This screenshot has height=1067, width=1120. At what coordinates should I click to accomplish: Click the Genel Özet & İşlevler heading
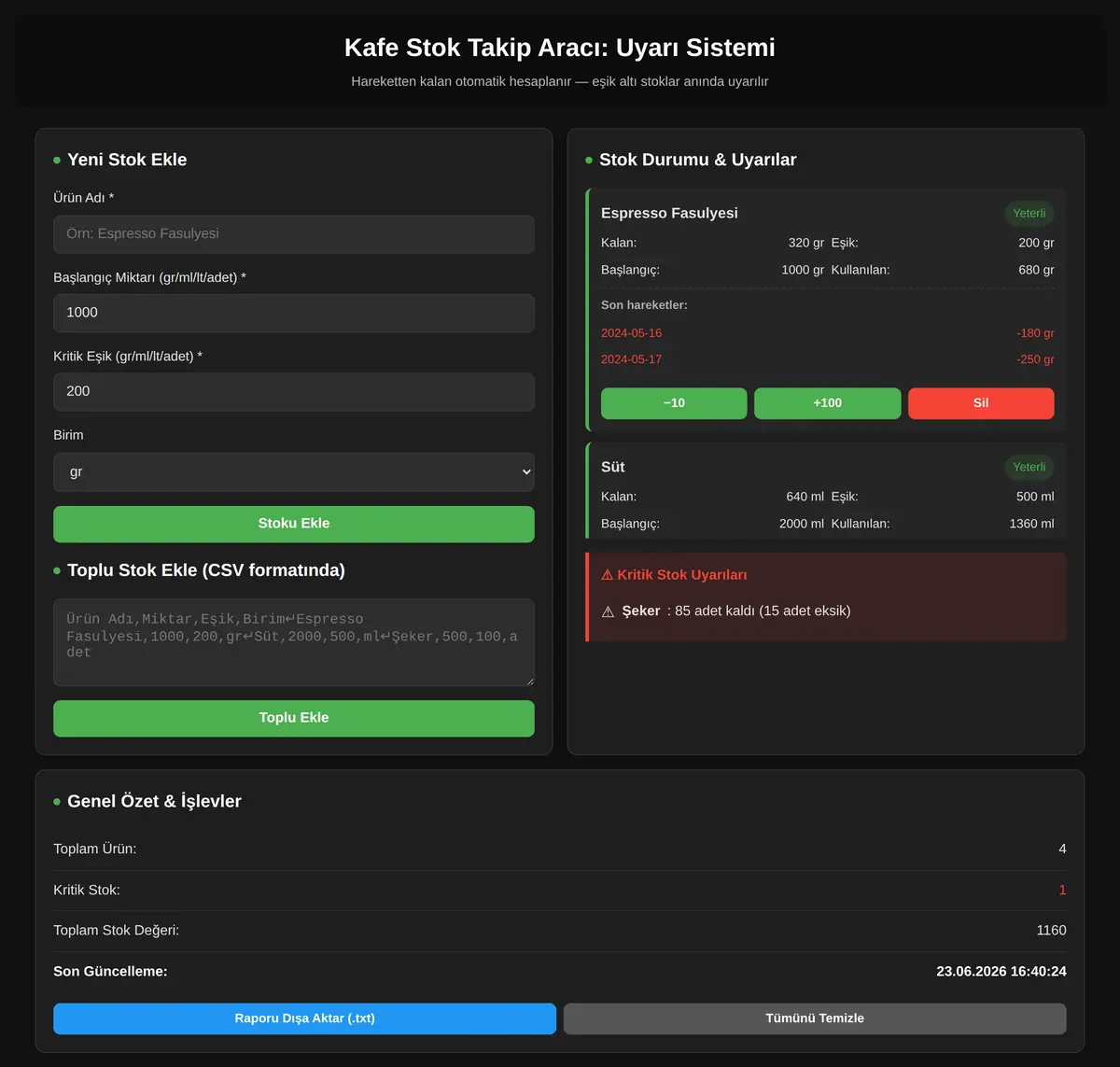[x=154, y=801]
